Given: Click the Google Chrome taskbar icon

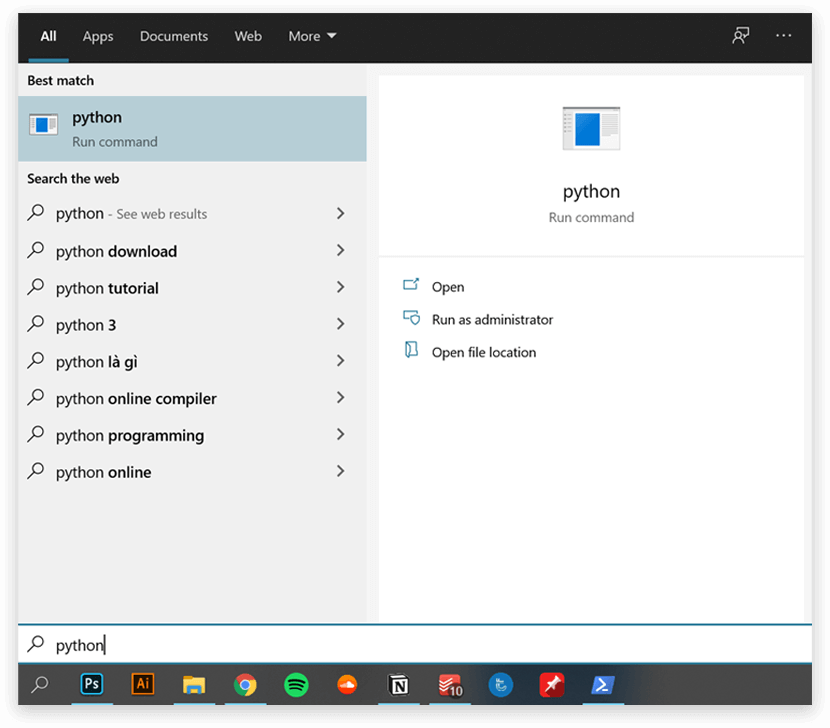Looking at the screenshot, I should (245, 685).
